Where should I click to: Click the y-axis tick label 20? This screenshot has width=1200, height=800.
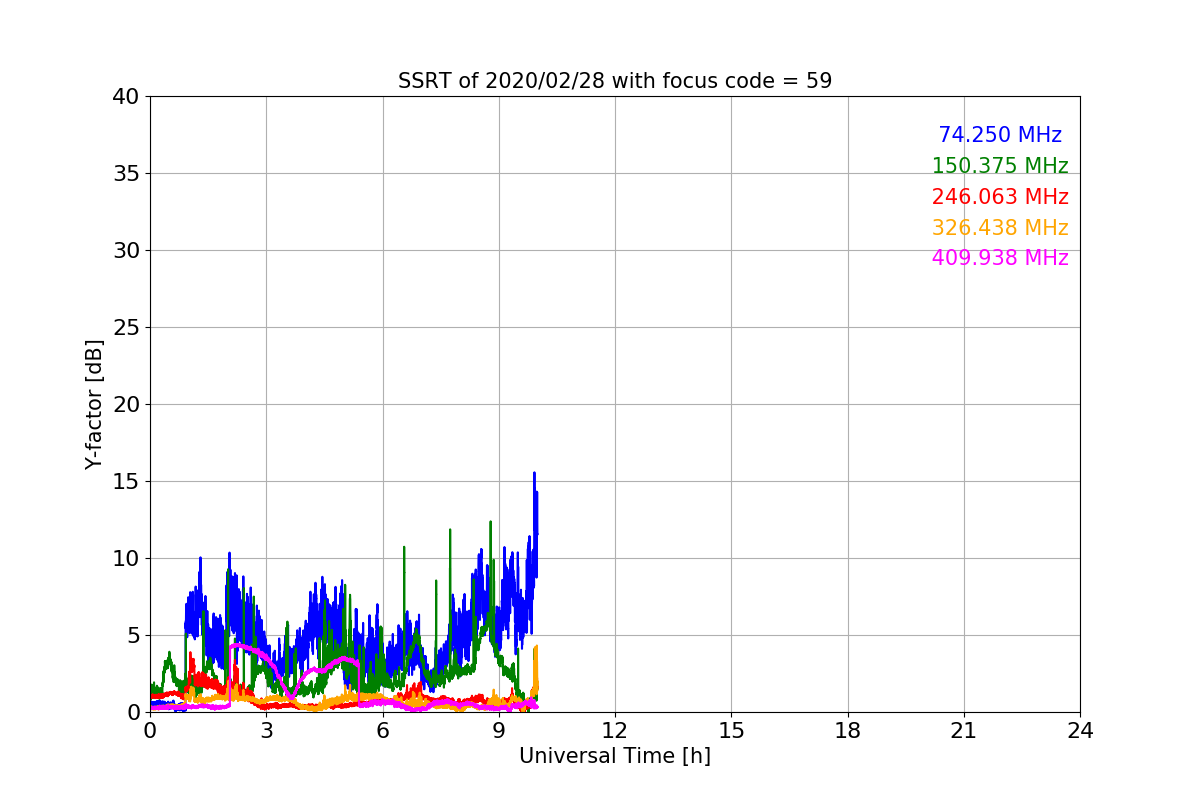126,405
